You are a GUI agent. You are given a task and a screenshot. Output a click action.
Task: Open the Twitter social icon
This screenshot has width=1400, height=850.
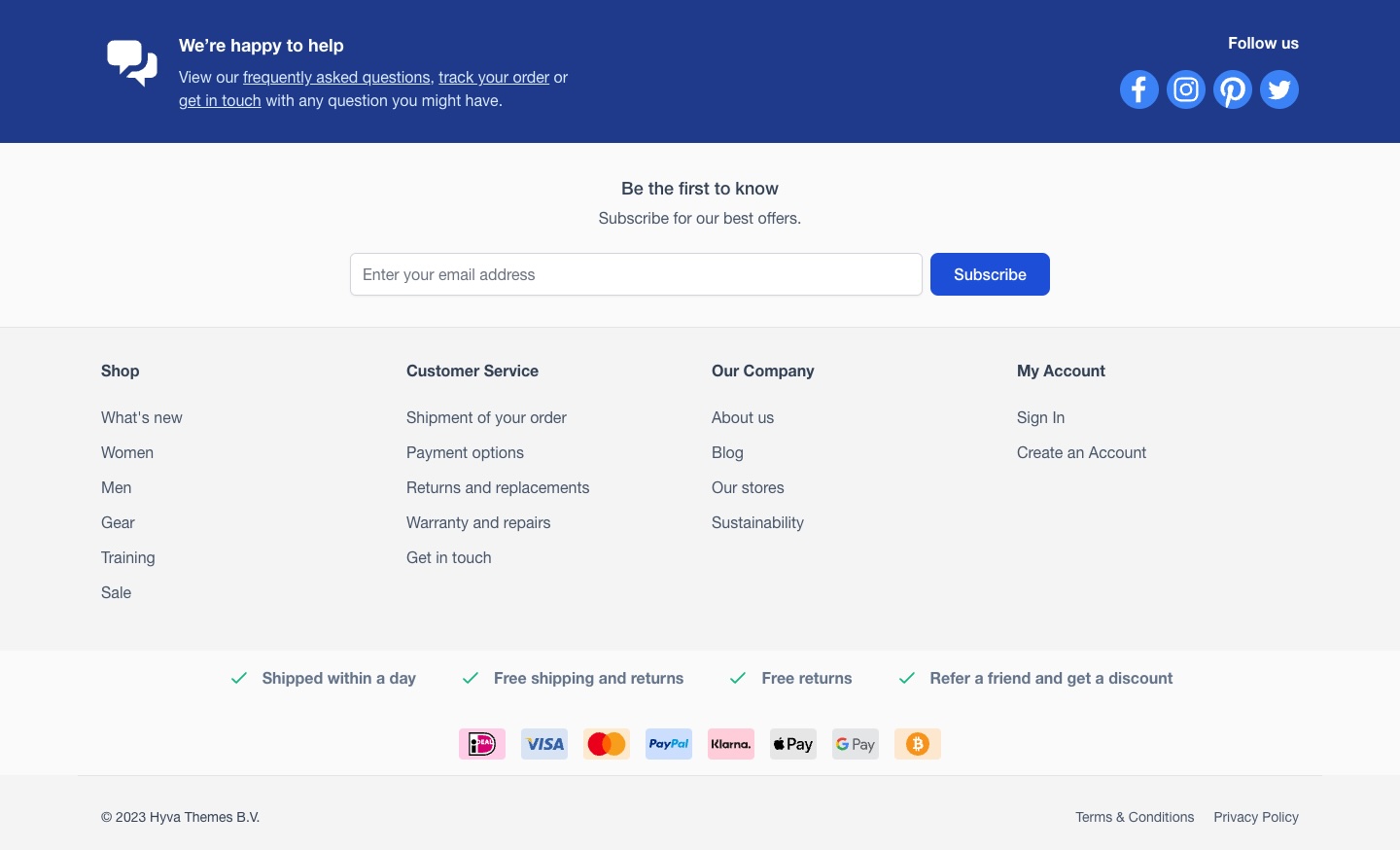pyautogui.click(x=1279, y=89)
